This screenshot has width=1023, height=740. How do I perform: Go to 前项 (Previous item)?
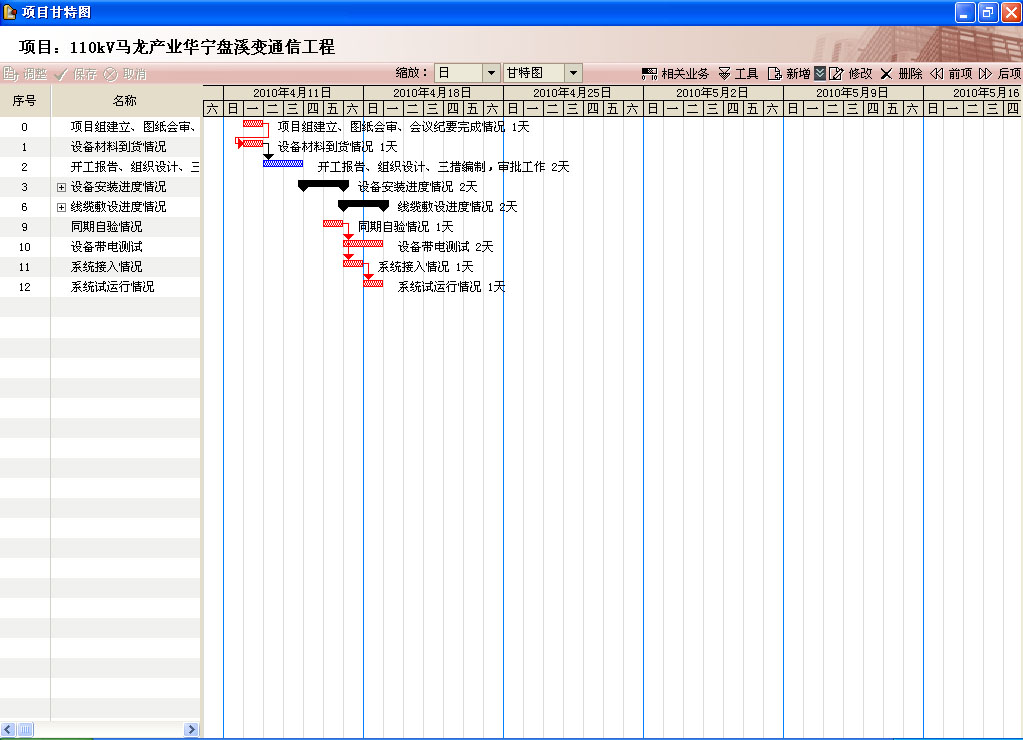pyautogui.click(x=937, y=74)
